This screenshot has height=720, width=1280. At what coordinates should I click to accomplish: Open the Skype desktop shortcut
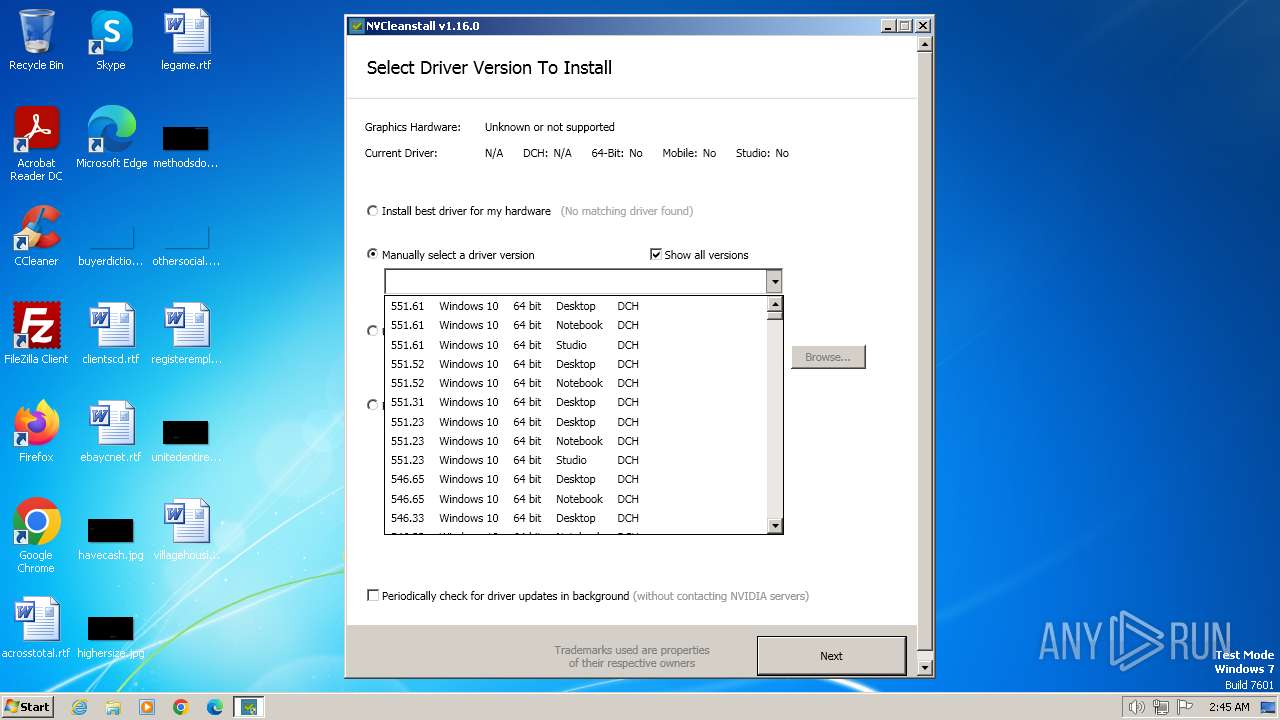111,40
